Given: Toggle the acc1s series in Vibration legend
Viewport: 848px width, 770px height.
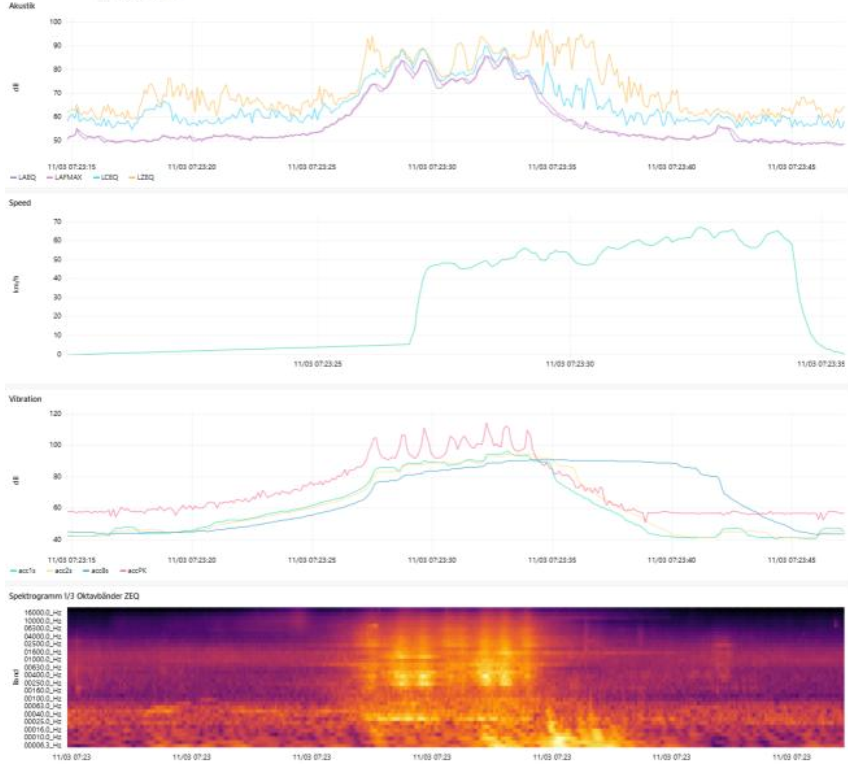Looking at the screenshot, I should [x=23, y=570].
